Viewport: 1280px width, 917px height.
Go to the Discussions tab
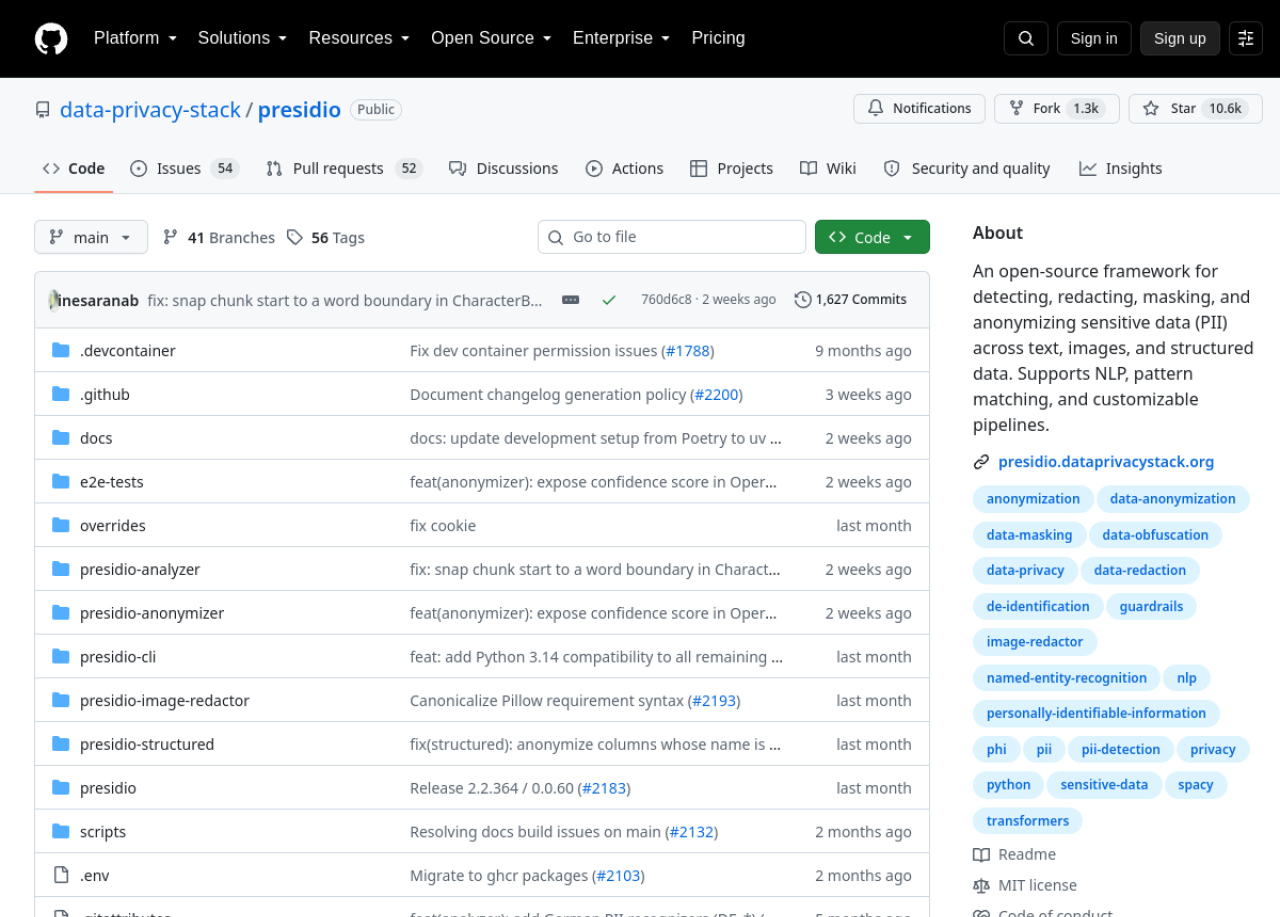(x=503, y=168)
